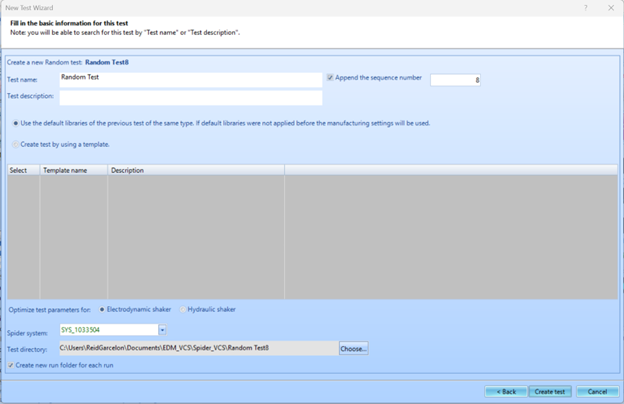Screen dimensions: 624x404
Task: Toggle Create new run folder for each run
Action: tap(11, 365)
